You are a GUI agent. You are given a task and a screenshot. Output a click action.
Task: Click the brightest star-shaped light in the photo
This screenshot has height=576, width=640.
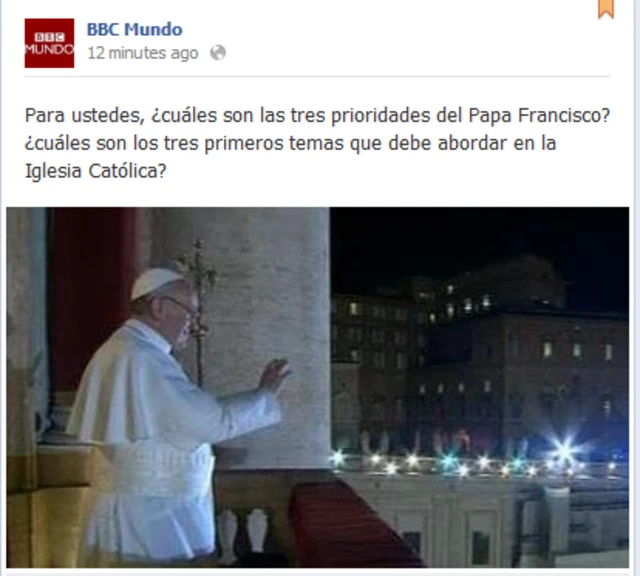pyautogui.click(x=565, y=452)
